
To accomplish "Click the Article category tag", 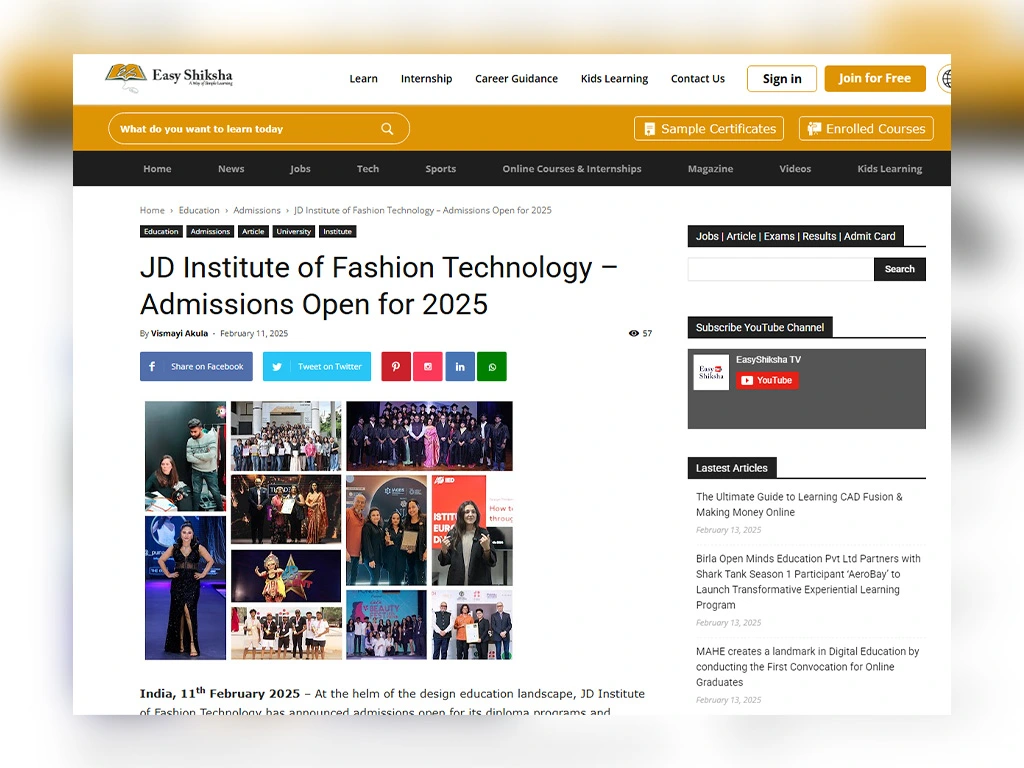I will click(253, 231).
